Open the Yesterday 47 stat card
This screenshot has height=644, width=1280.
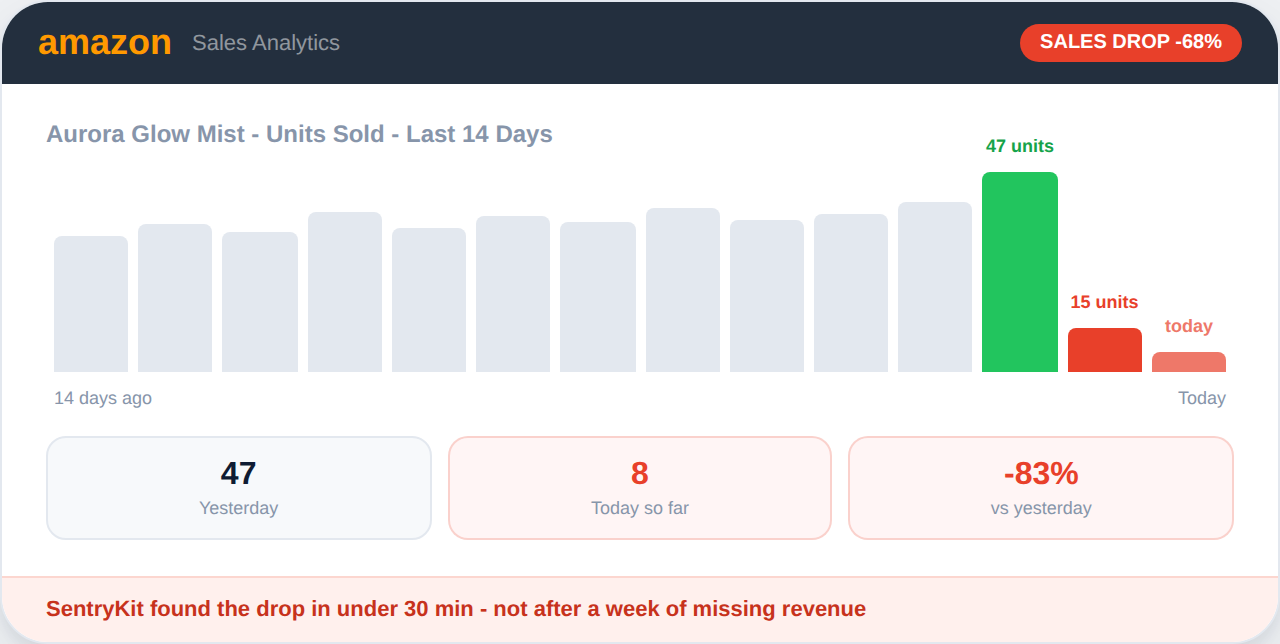[x=239, y=488]
